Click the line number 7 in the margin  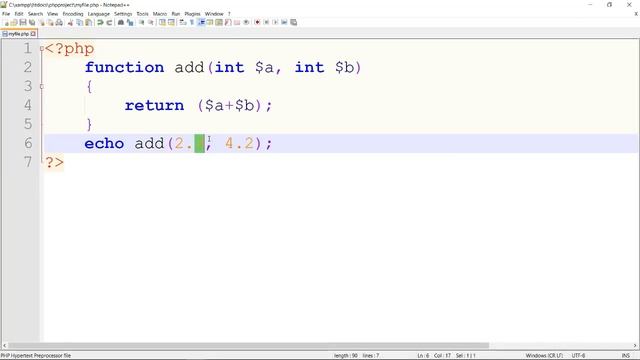coord(28,162)
